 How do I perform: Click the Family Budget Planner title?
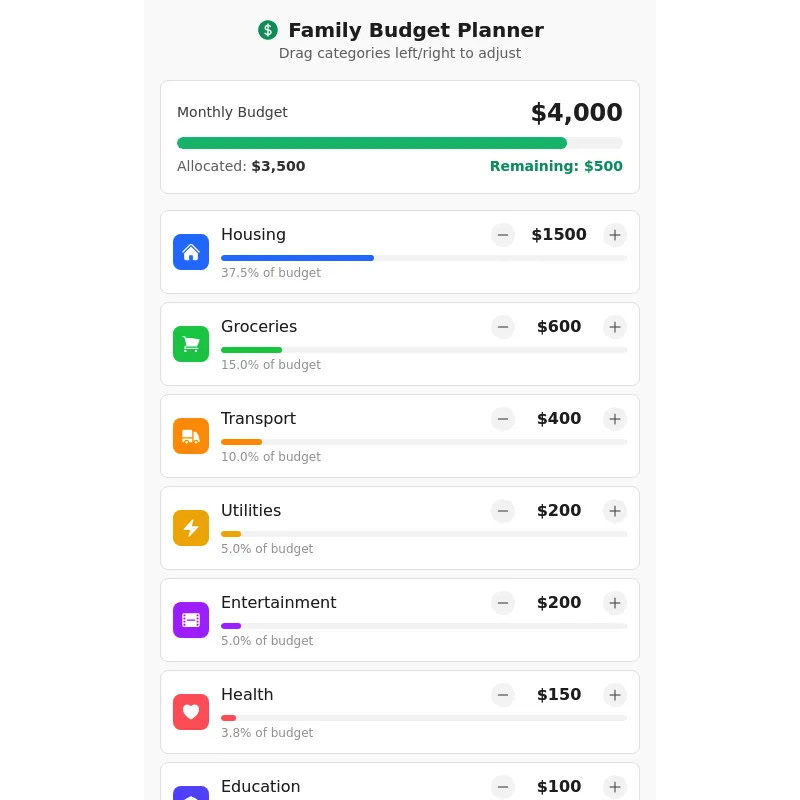(x=416, y=30)
